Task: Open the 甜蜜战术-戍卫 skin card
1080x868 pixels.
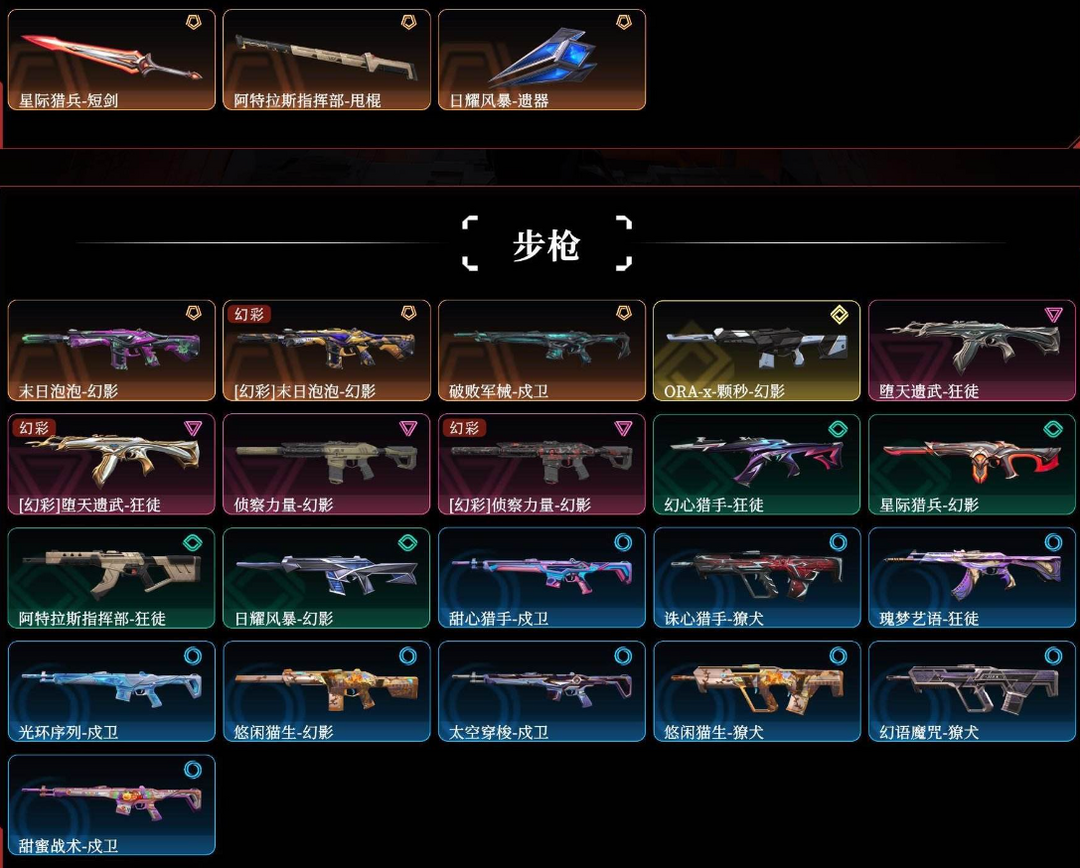Action: (x=112, y=805)
